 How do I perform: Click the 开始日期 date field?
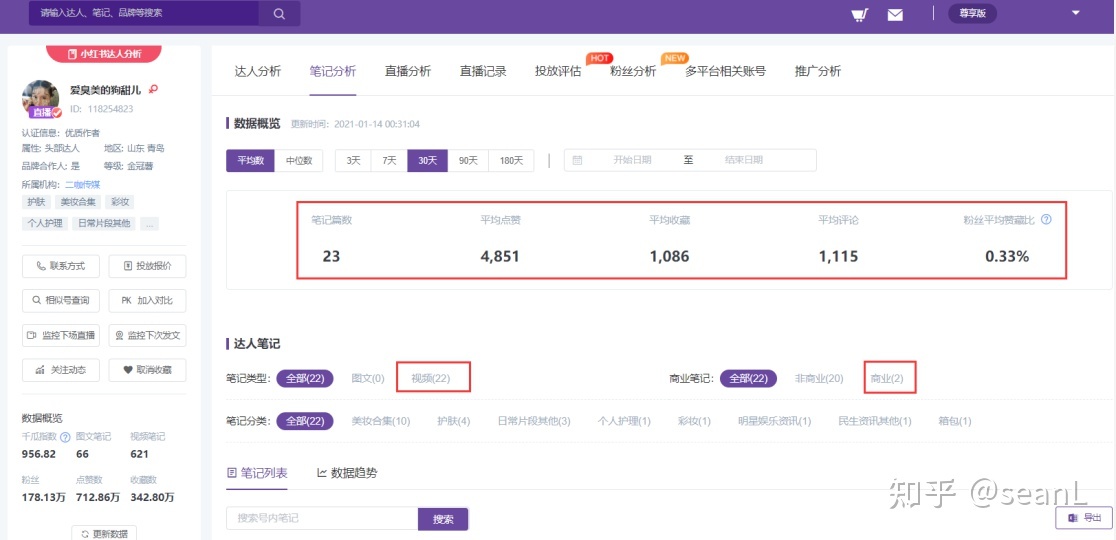(632, 161)
